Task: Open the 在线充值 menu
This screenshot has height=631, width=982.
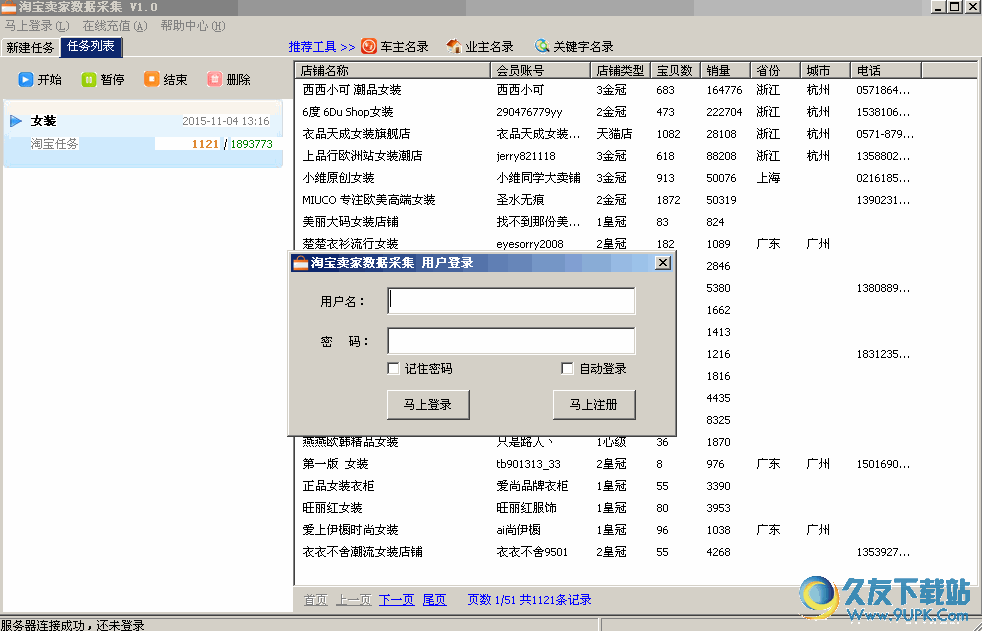Action: [115, 26]
